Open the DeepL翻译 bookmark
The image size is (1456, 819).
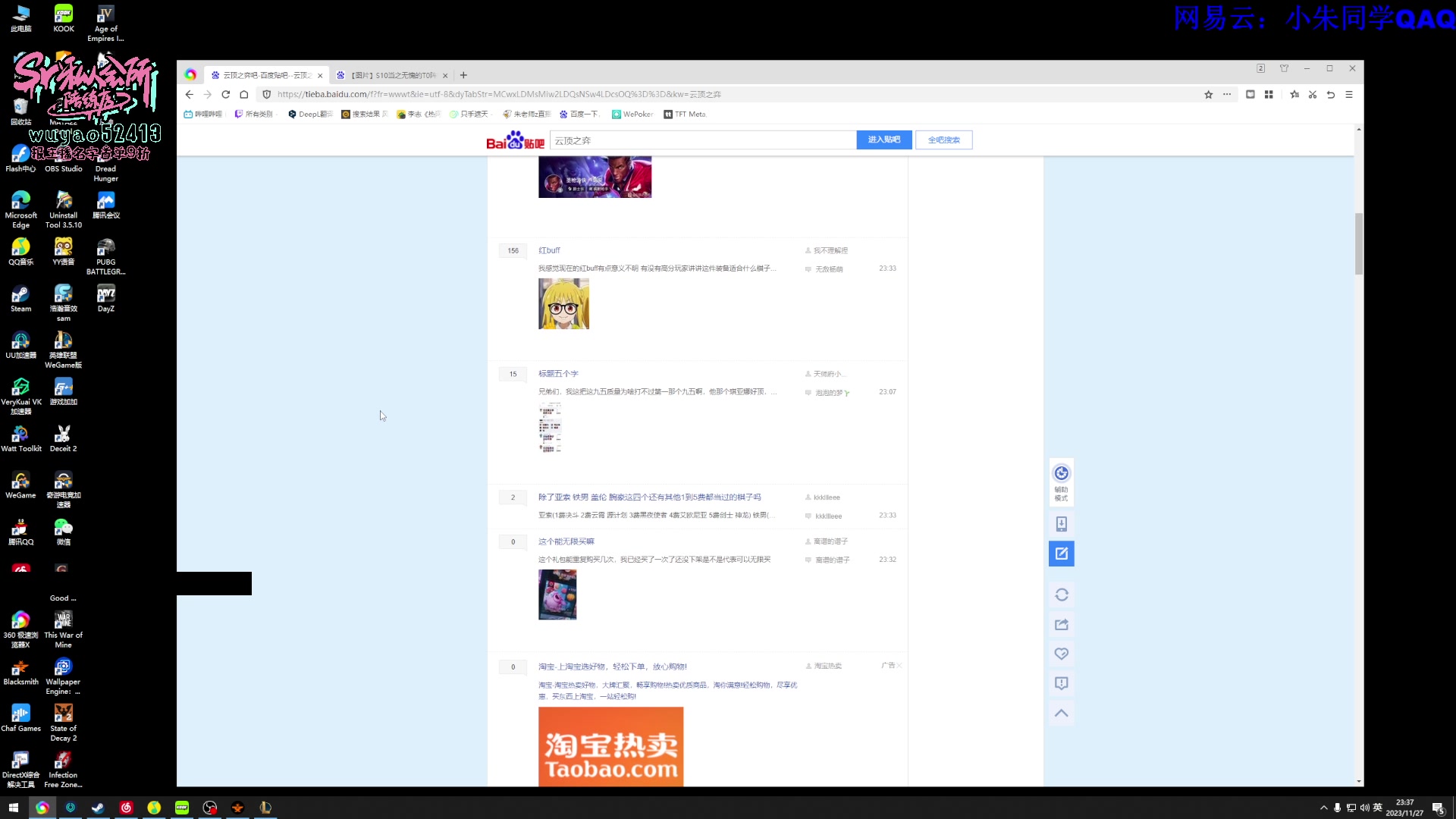[x=310, y=115]
